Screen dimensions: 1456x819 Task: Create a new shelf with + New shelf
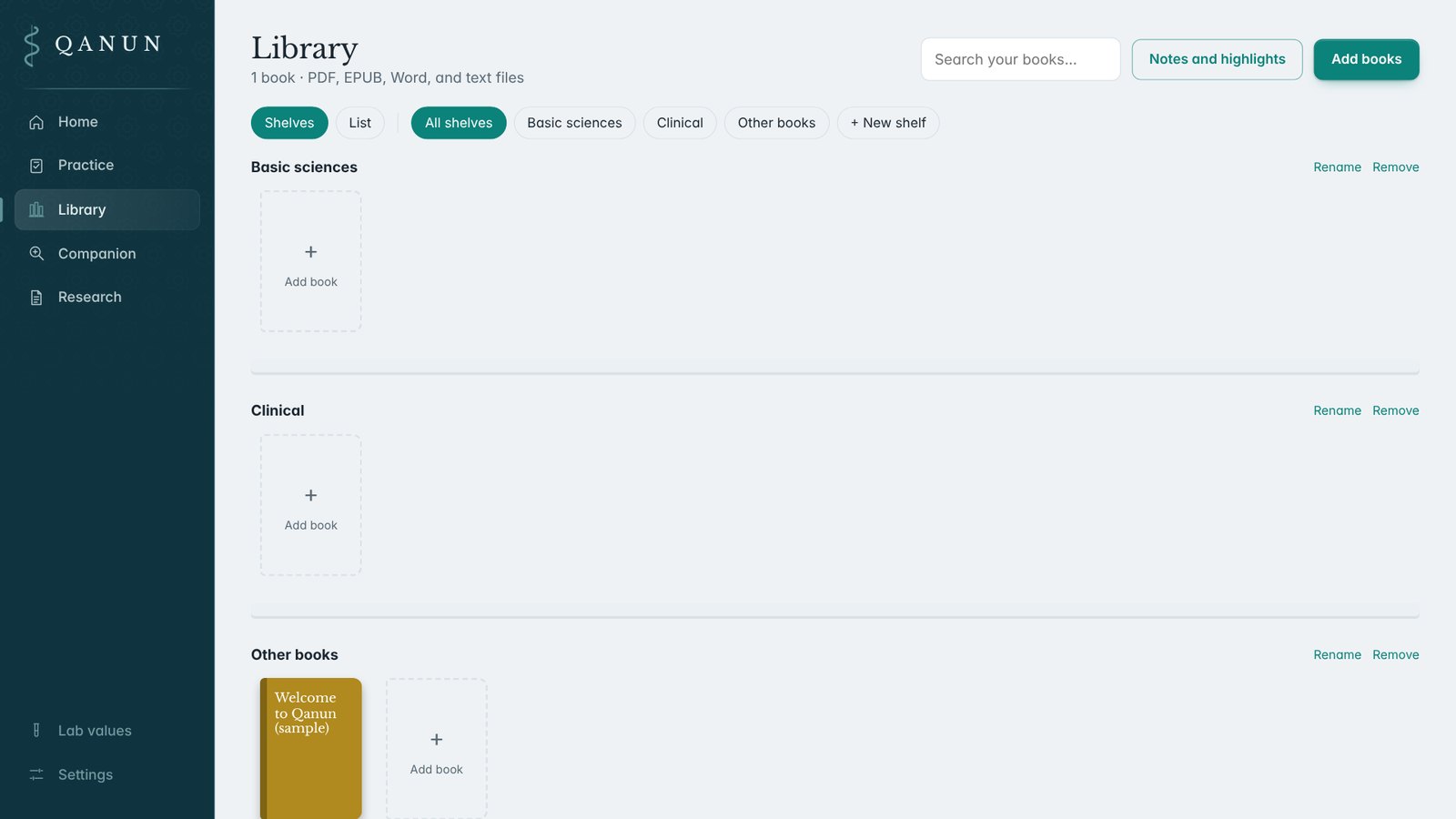[x=888, y=123]
